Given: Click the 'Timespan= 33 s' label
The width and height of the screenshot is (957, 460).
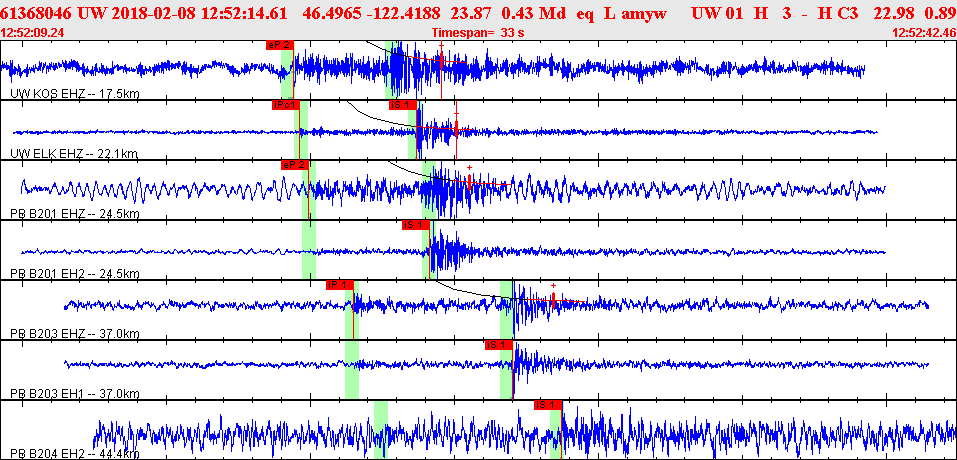Looking at the screenshot, I should (x=478, y=33).
